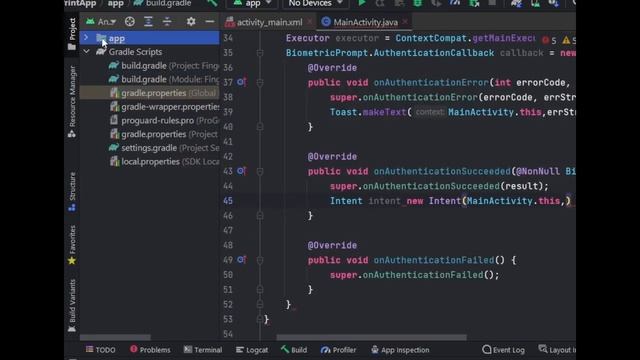Click the project panel horizontal scrollbar
Viewport: 640px width, 360px height.
point(115,338)
